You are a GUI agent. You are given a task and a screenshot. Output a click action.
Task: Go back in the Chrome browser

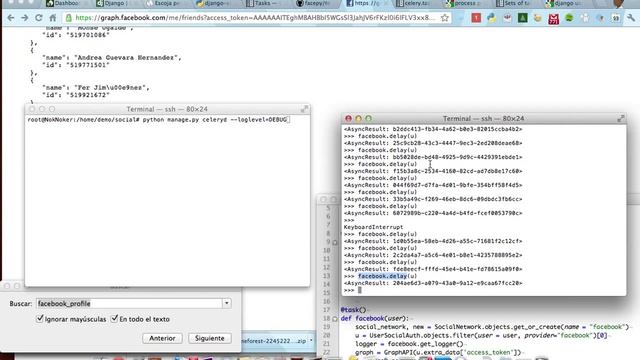click(x=11, y=18)
